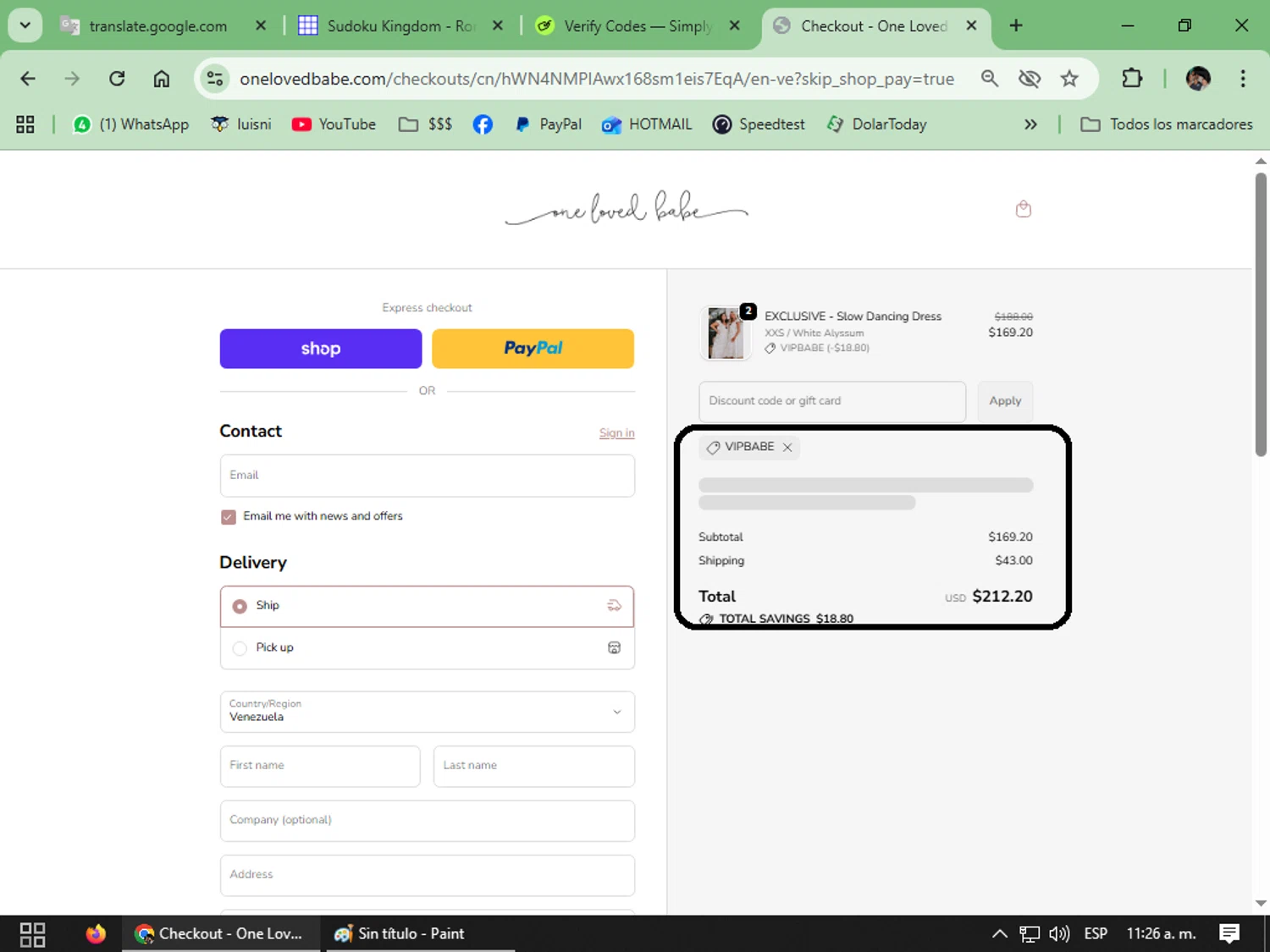Click the Address field
The width and height of the screenshot is (1270, 952).
(x=428, y=875)
